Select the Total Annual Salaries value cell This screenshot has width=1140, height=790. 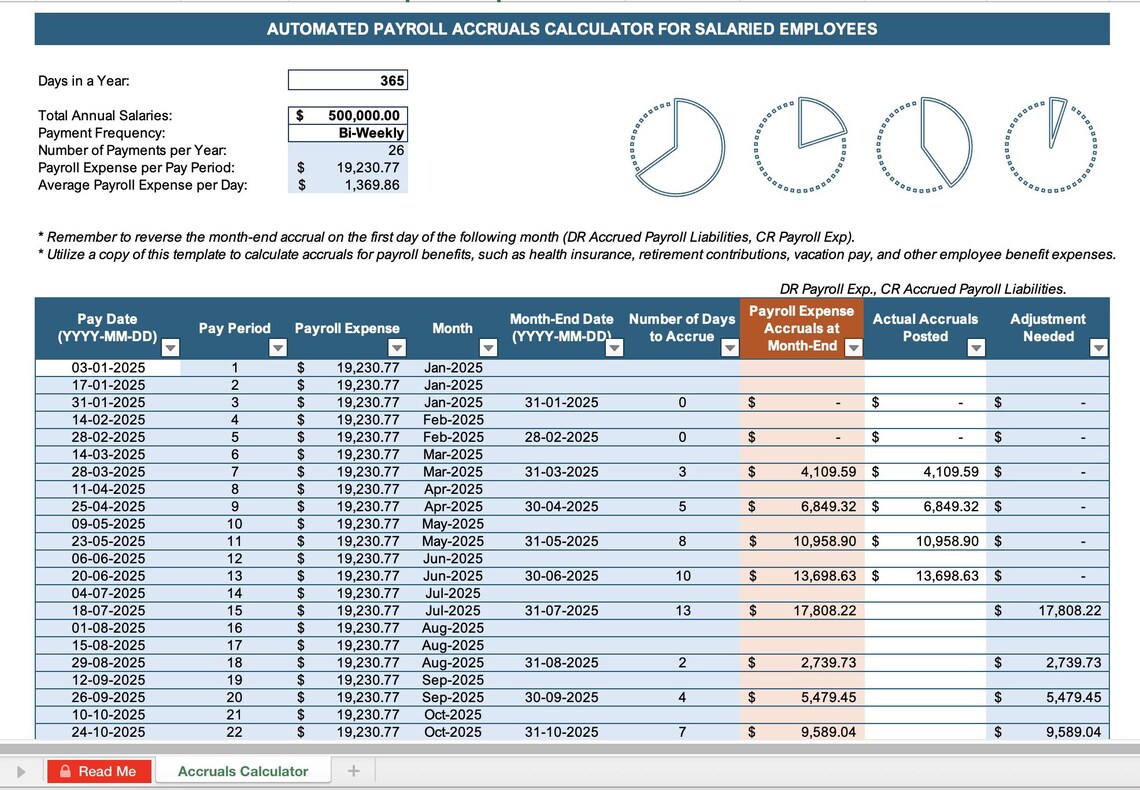(x=348, y=116)
